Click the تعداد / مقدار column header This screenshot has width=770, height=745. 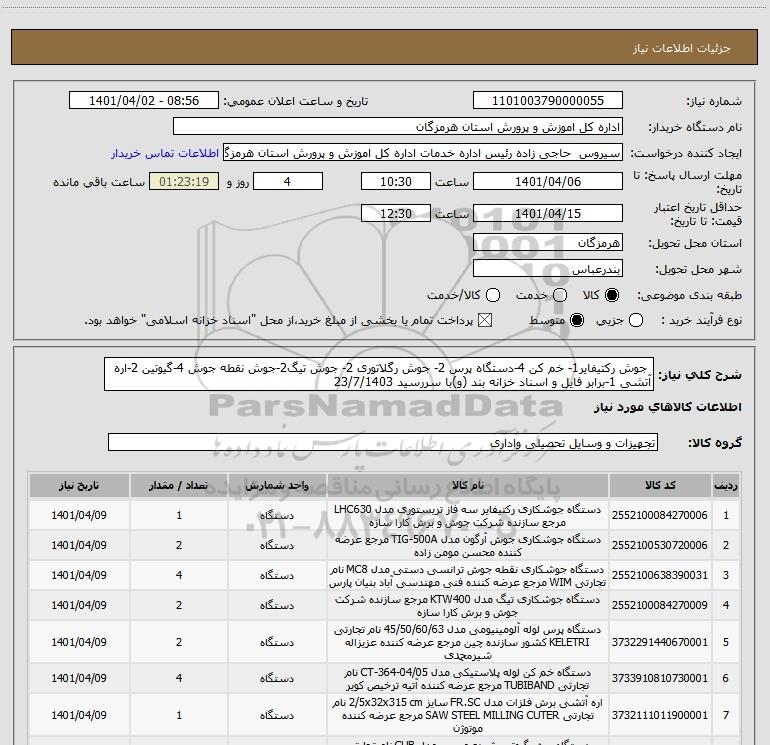point(179,485)
